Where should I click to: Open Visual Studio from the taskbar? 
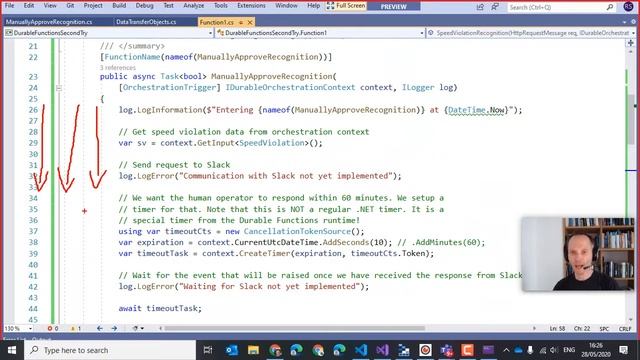pyautogui.click(x=382, y=350)
